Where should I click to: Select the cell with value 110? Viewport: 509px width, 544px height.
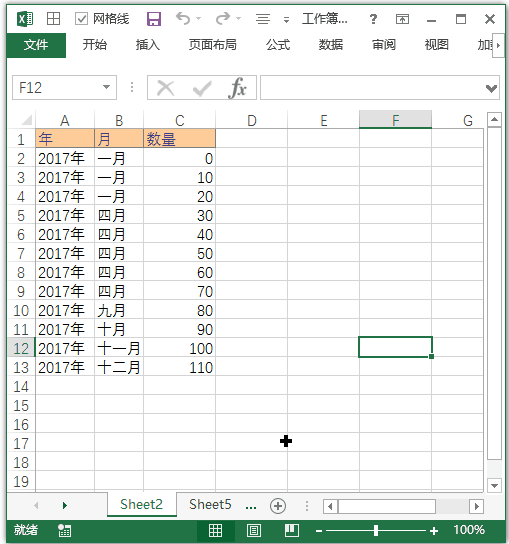point(179,367)
